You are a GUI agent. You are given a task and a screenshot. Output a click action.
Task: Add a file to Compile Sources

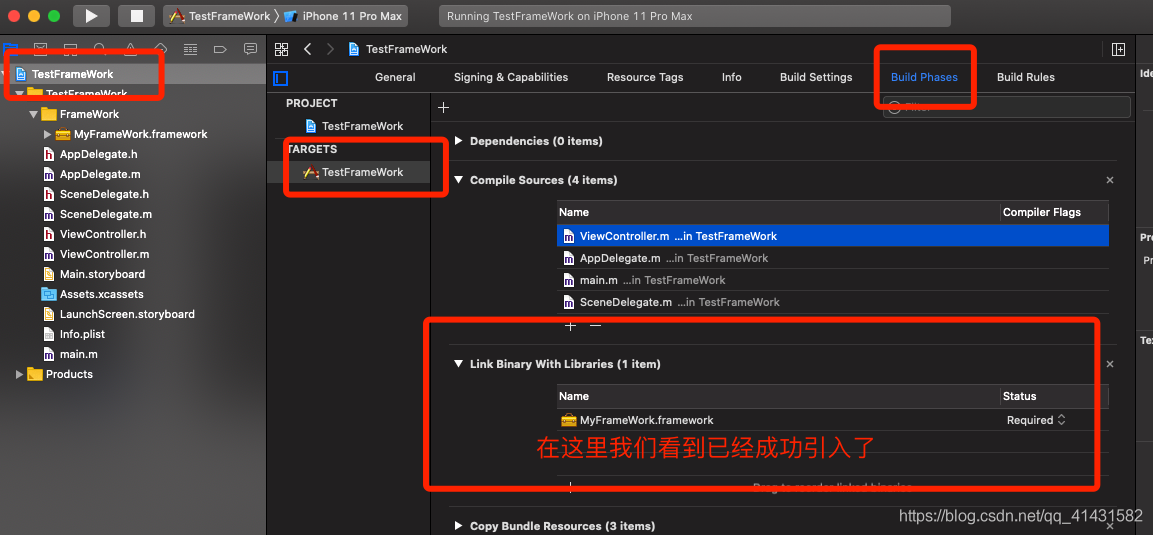coord(571,326)
